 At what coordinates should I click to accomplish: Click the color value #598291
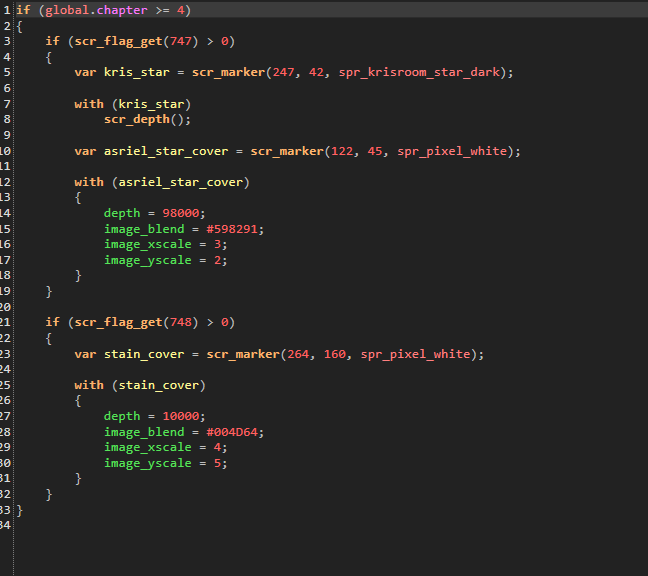click(232, 229)
